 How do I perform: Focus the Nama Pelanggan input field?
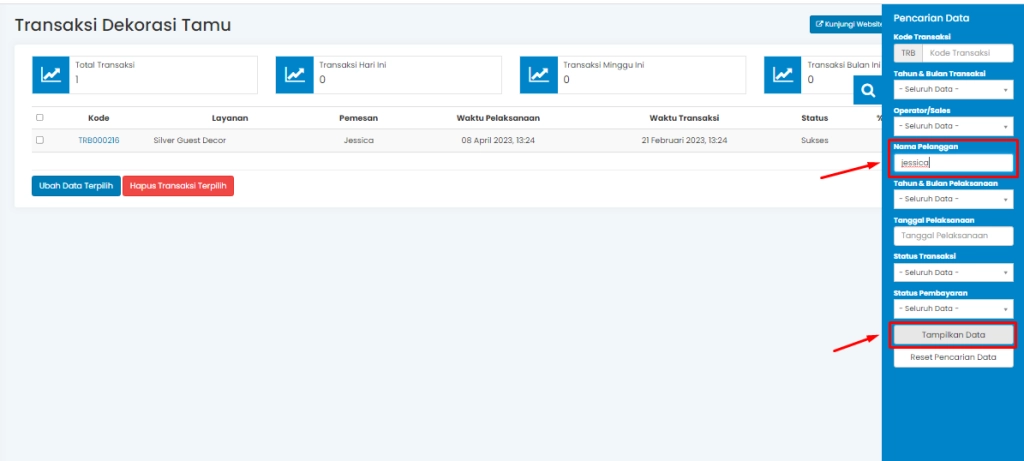[x=953, y=162]
